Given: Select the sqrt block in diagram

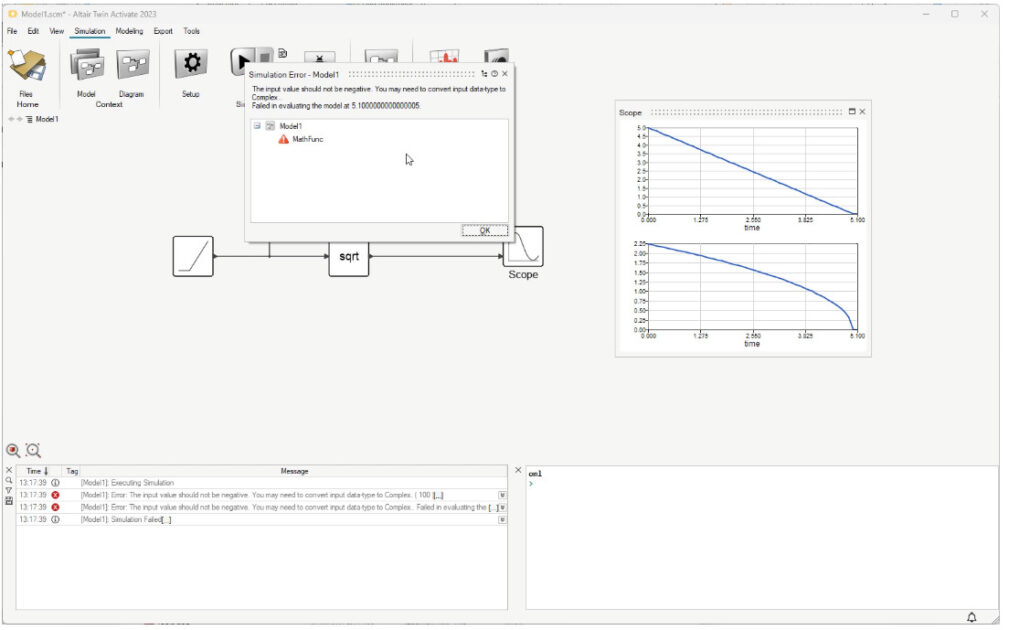Looking at the screenshot, I should tap(348, 257).
